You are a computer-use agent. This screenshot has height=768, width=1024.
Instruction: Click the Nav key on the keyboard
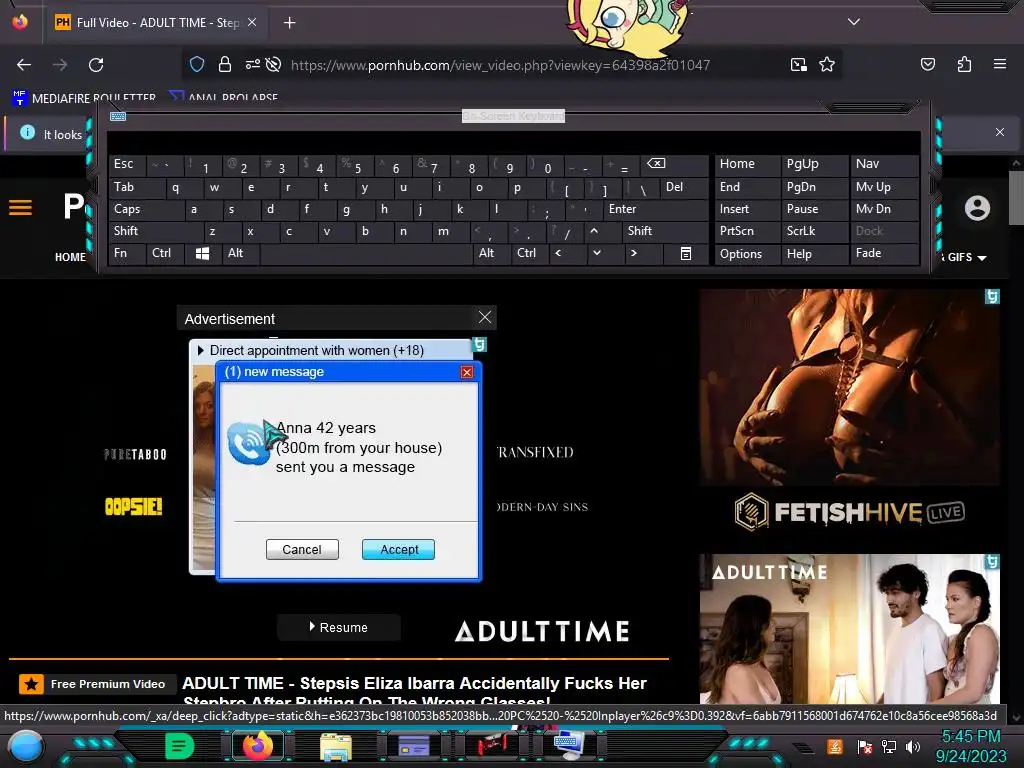[884, 164]
